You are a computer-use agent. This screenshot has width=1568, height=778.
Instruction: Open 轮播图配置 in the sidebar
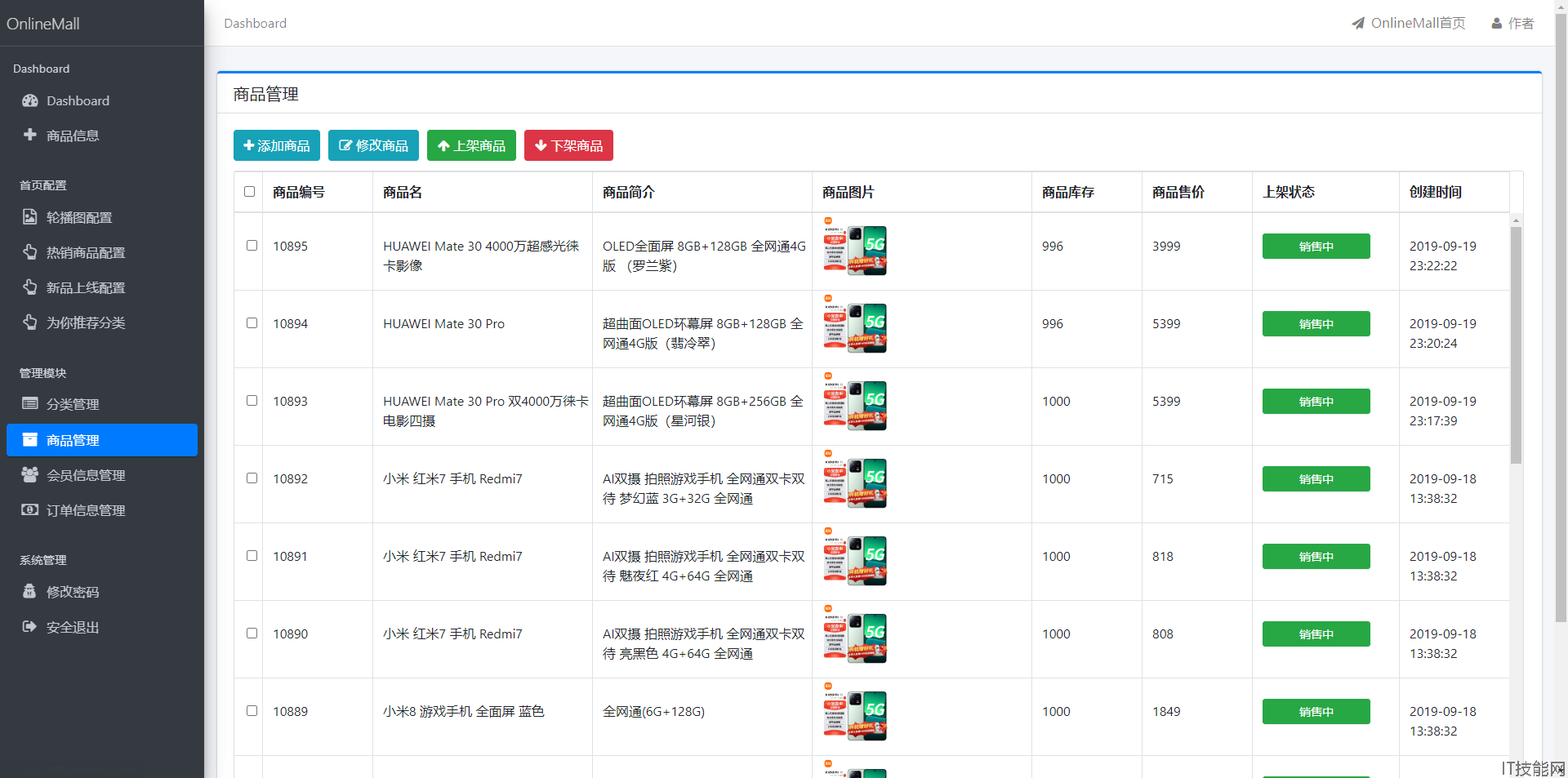[102, 217]
